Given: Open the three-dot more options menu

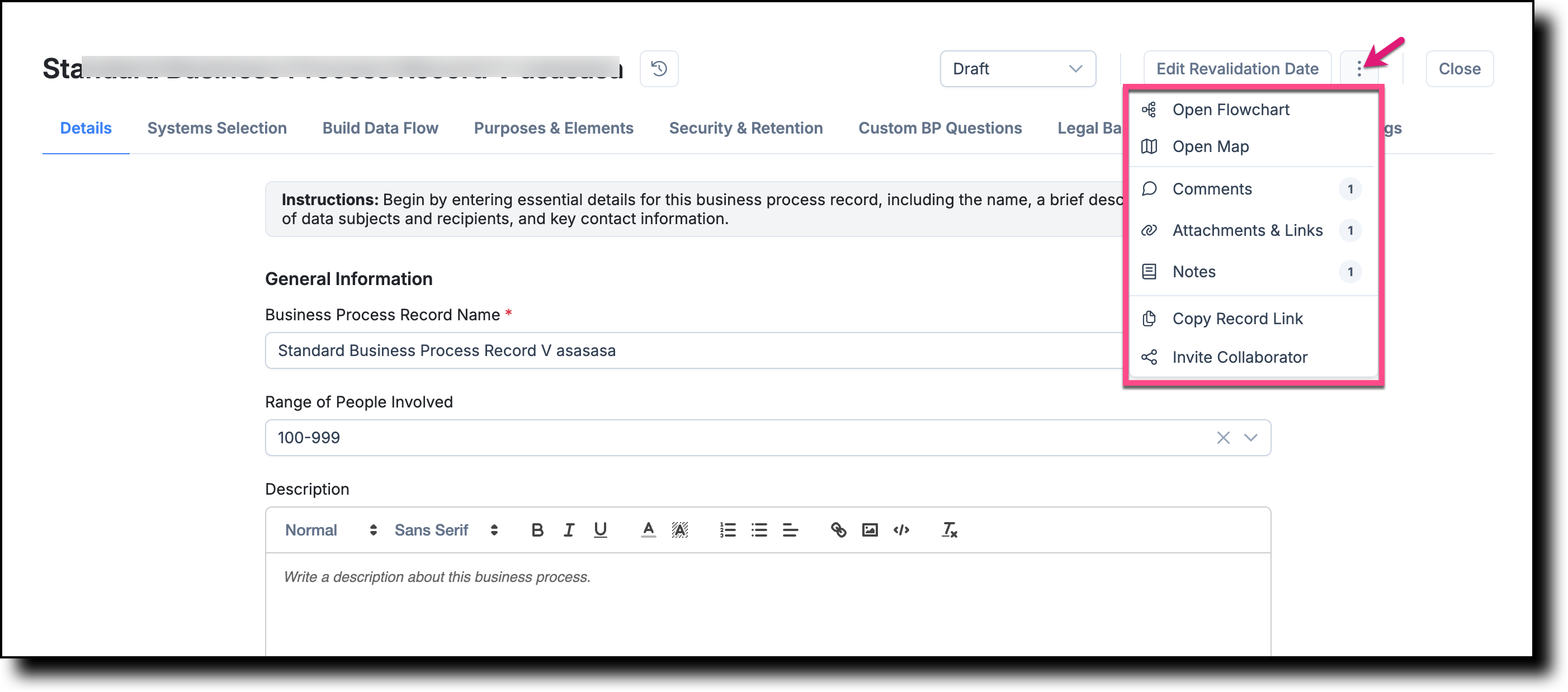Looking at the screenshot, I should pyautogui.click(x=1359, y=69).
